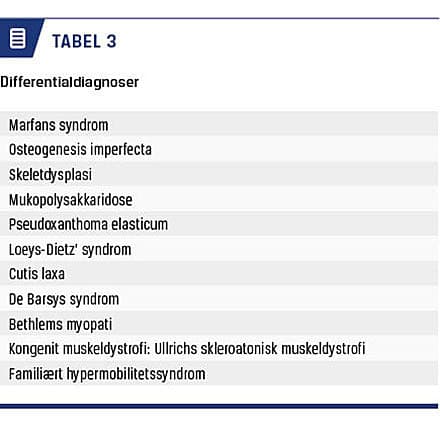This screenshot has height=435, width=440.
Task: Click the number 3 in the title
Action: pos(111,42)
